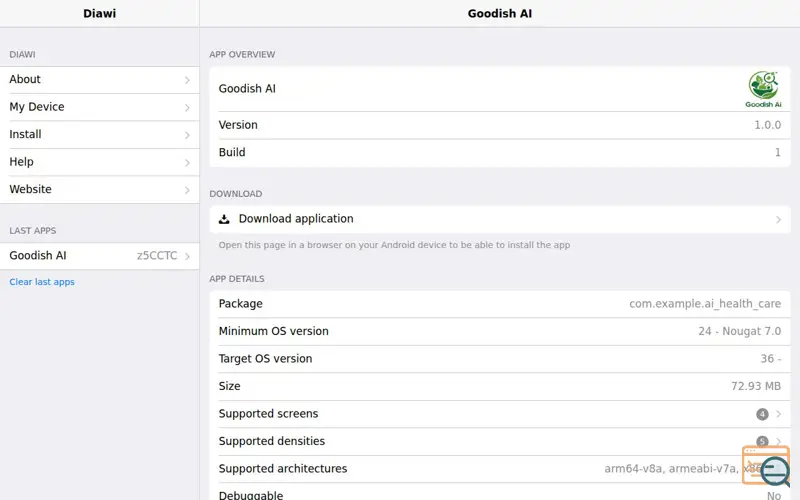This screenshot has width=800, height=500.
Task: Open the Help menu item
Action: pyautogui.click(x=99, y=162)
